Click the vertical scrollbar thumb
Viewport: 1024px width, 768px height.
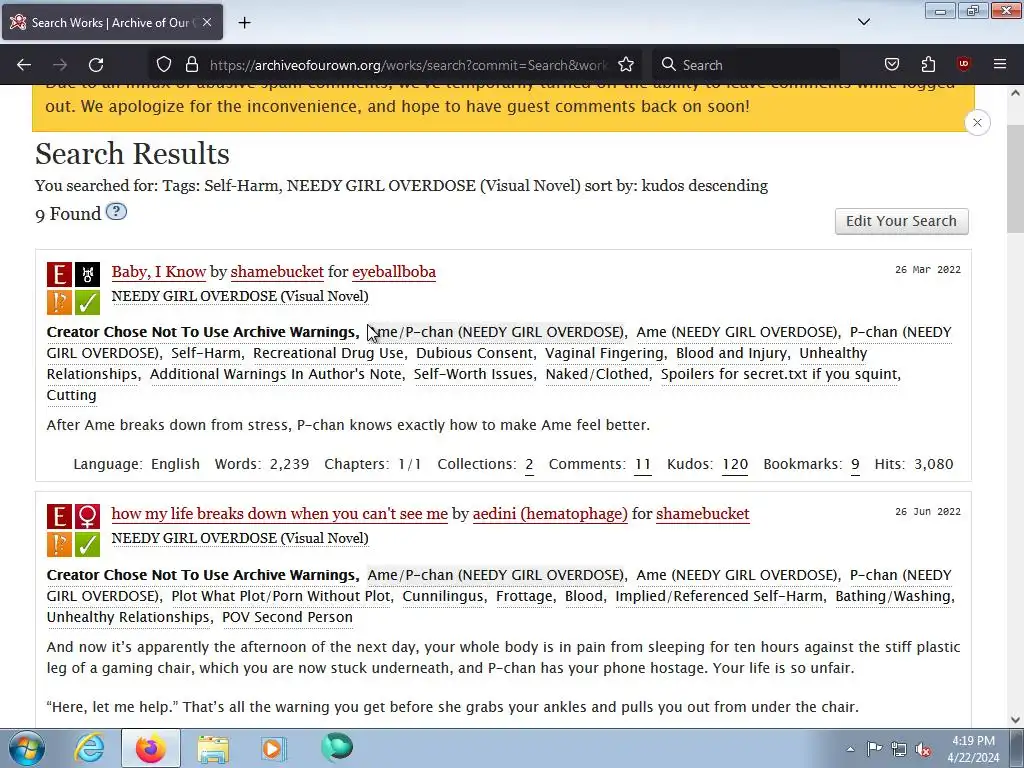pos(1015,178)
